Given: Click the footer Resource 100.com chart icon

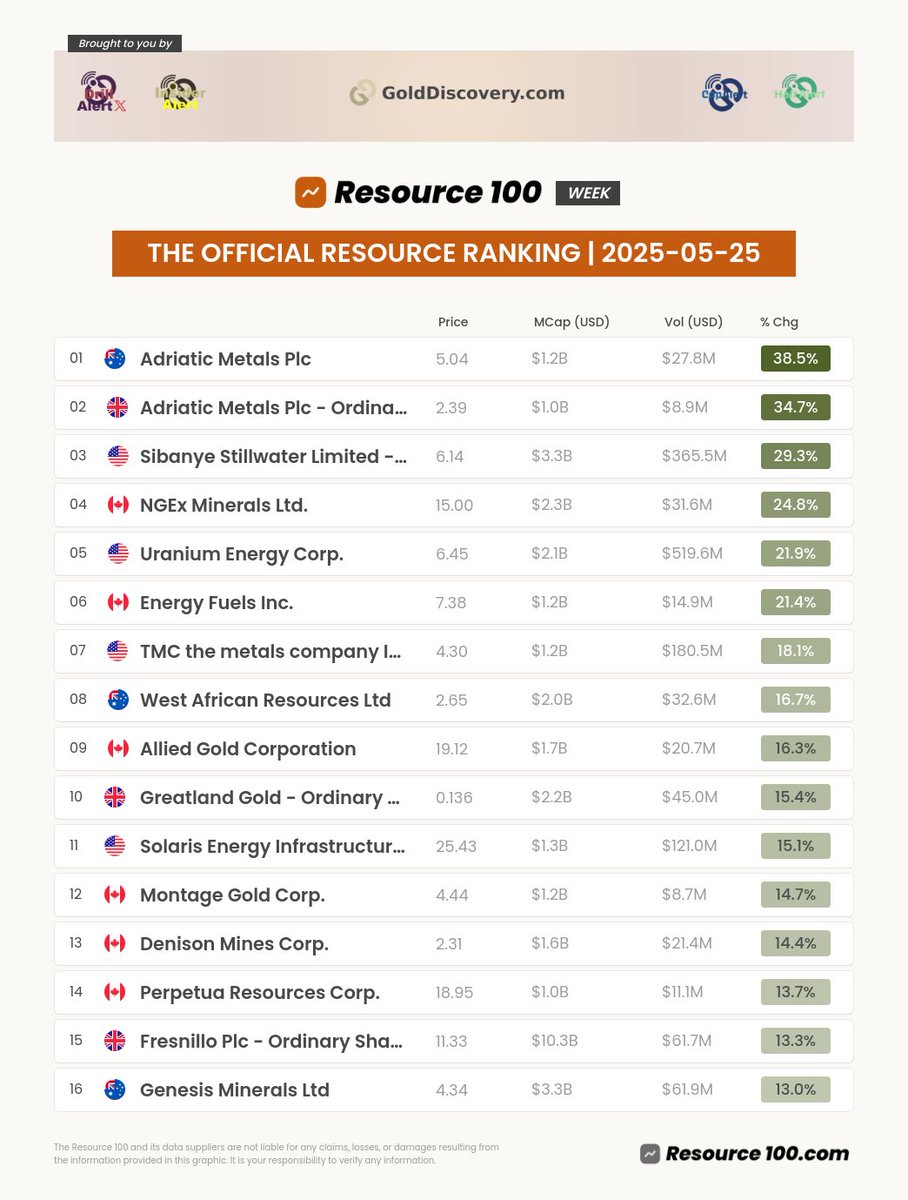Looking at the screenshot, I should point(651,1153).
